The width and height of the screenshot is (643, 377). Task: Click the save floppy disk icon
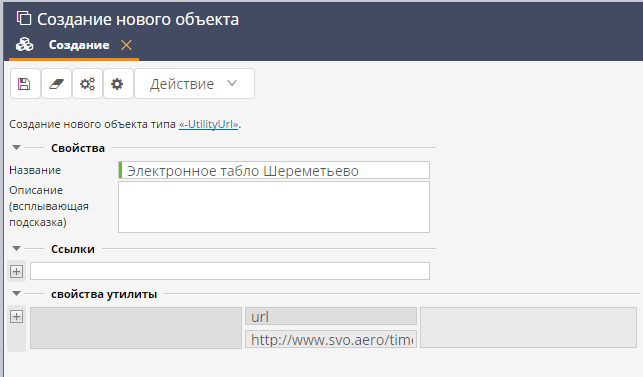pos(25,84)
